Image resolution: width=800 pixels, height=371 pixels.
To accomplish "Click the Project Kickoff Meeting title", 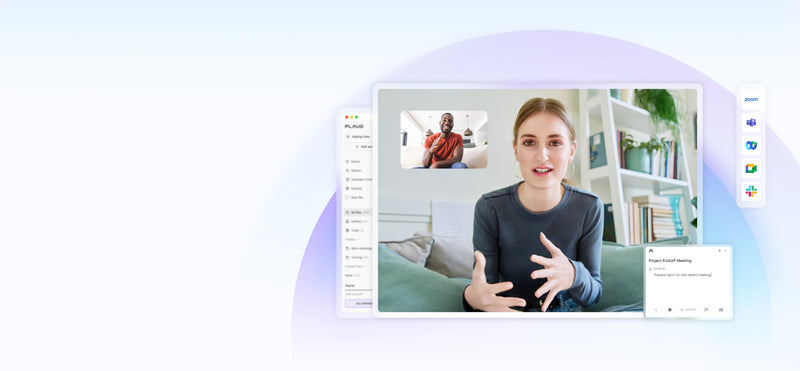I will tap(670, 261).
